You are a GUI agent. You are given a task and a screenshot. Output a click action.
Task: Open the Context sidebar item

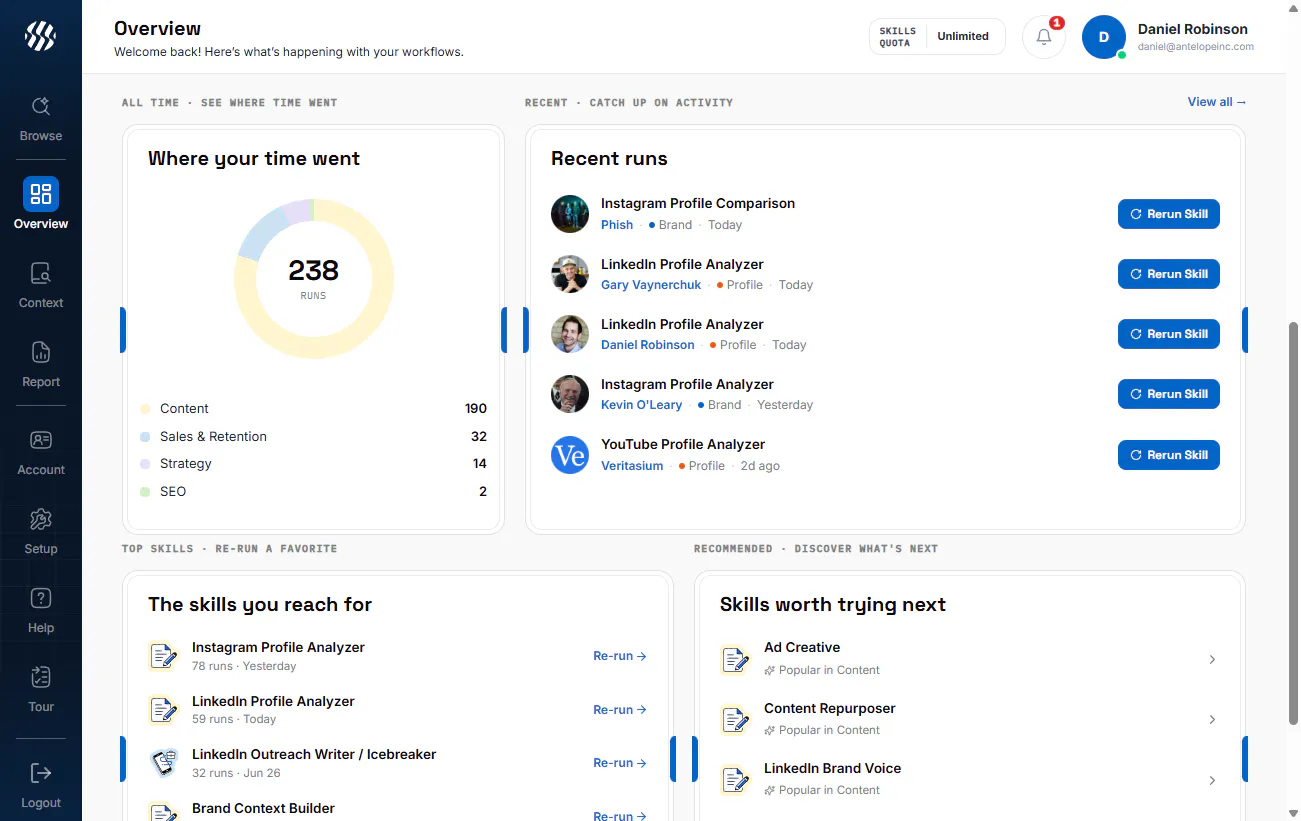click(x=41, y=286)
